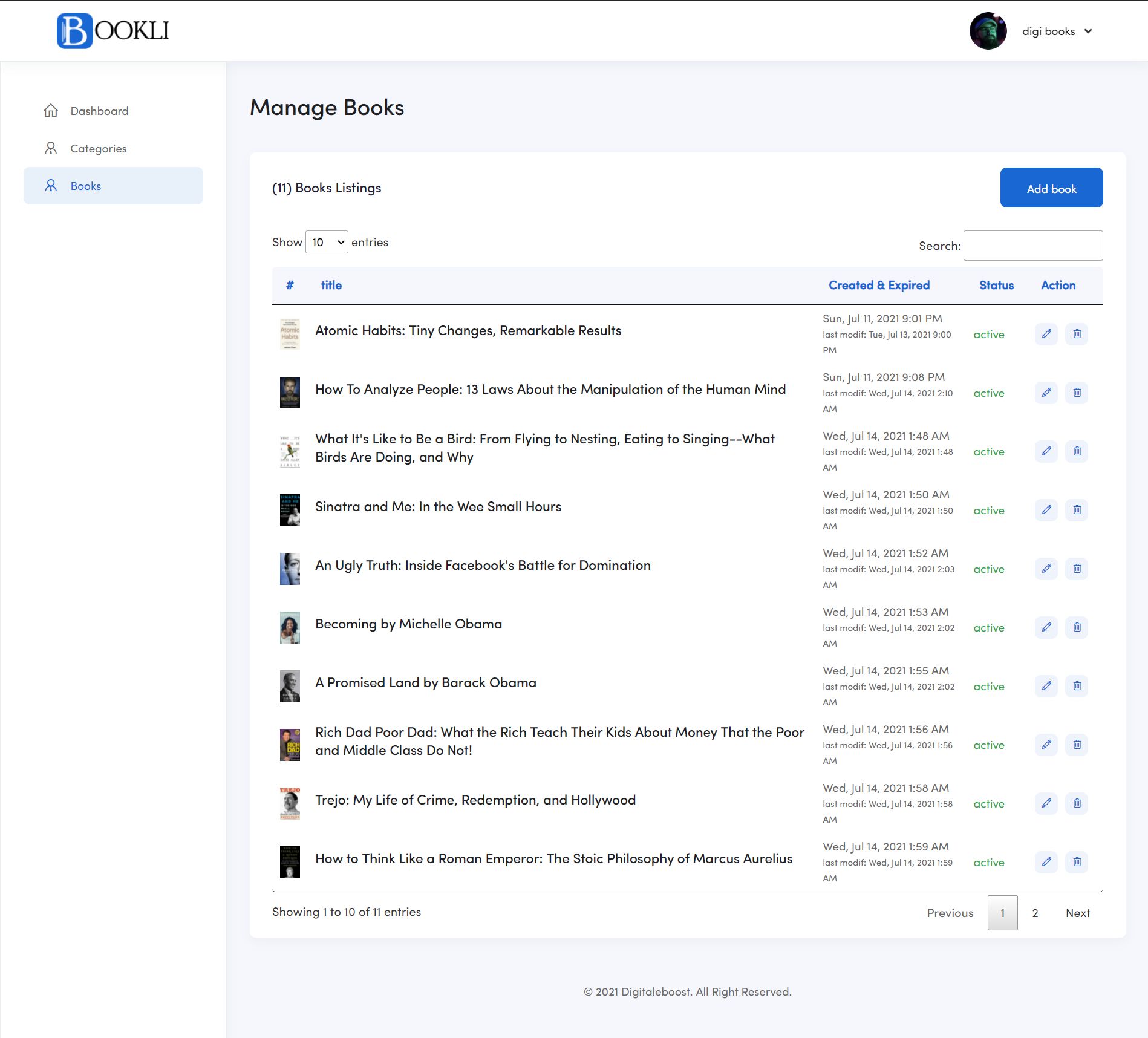The width and height of the screenshot is (1148, 1038).
Task: Edit A Promised Land book
Action: [x=1046, y=686]
